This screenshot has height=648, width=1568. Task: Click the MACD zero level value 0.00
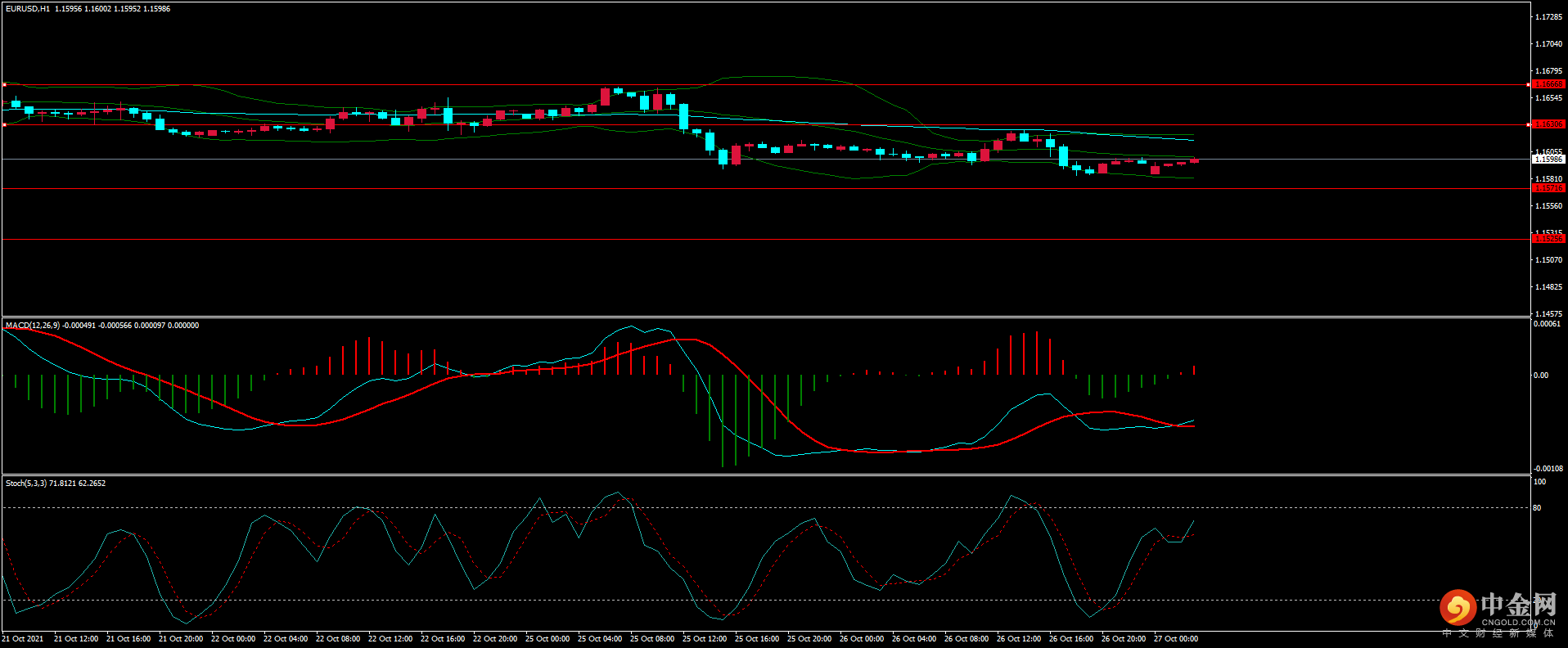[x=1541, y=376]
